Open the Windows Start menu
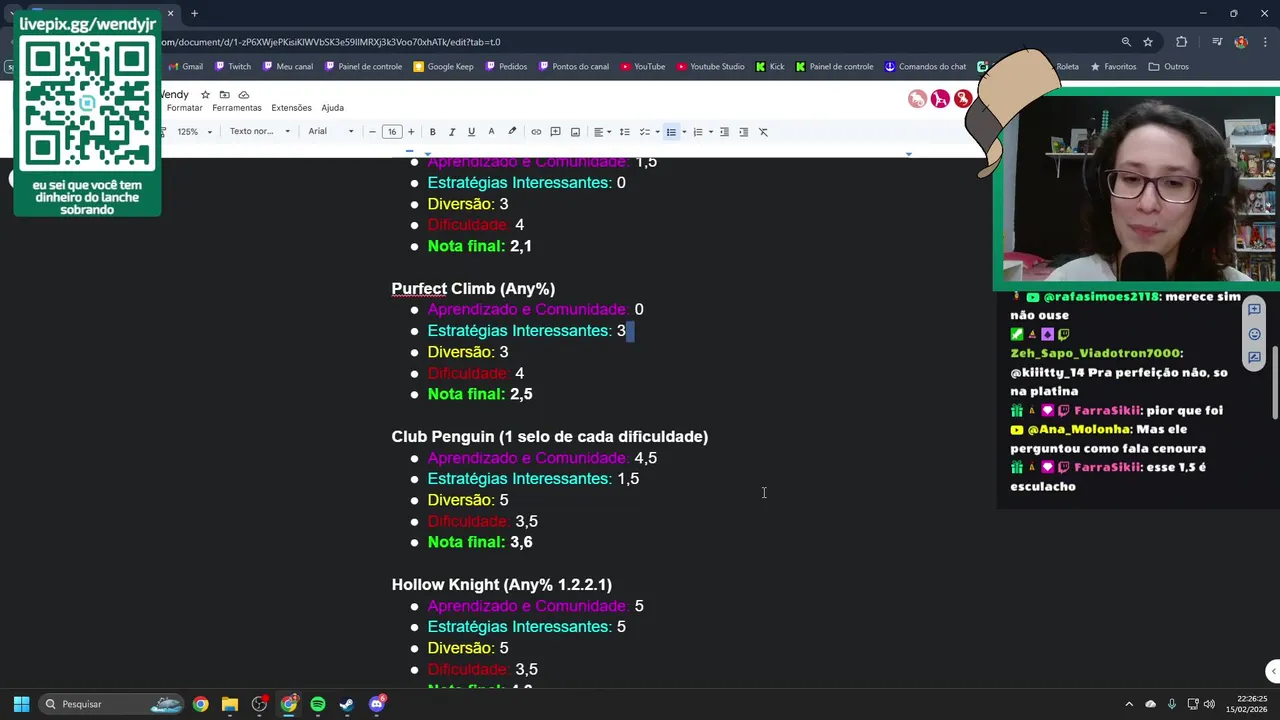Screen dimensions: 1280x720 (21, 704)
